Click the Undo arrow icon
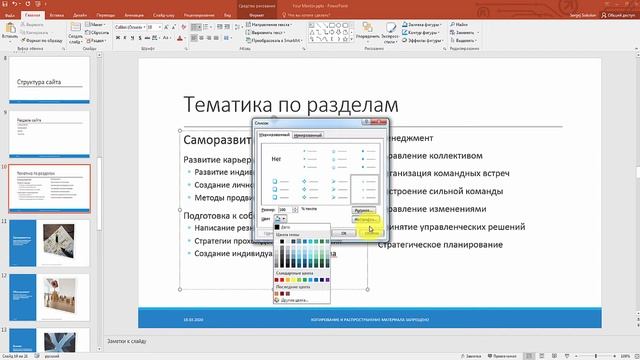Viewport: 640px width, 360px height. tap(15, 4)
